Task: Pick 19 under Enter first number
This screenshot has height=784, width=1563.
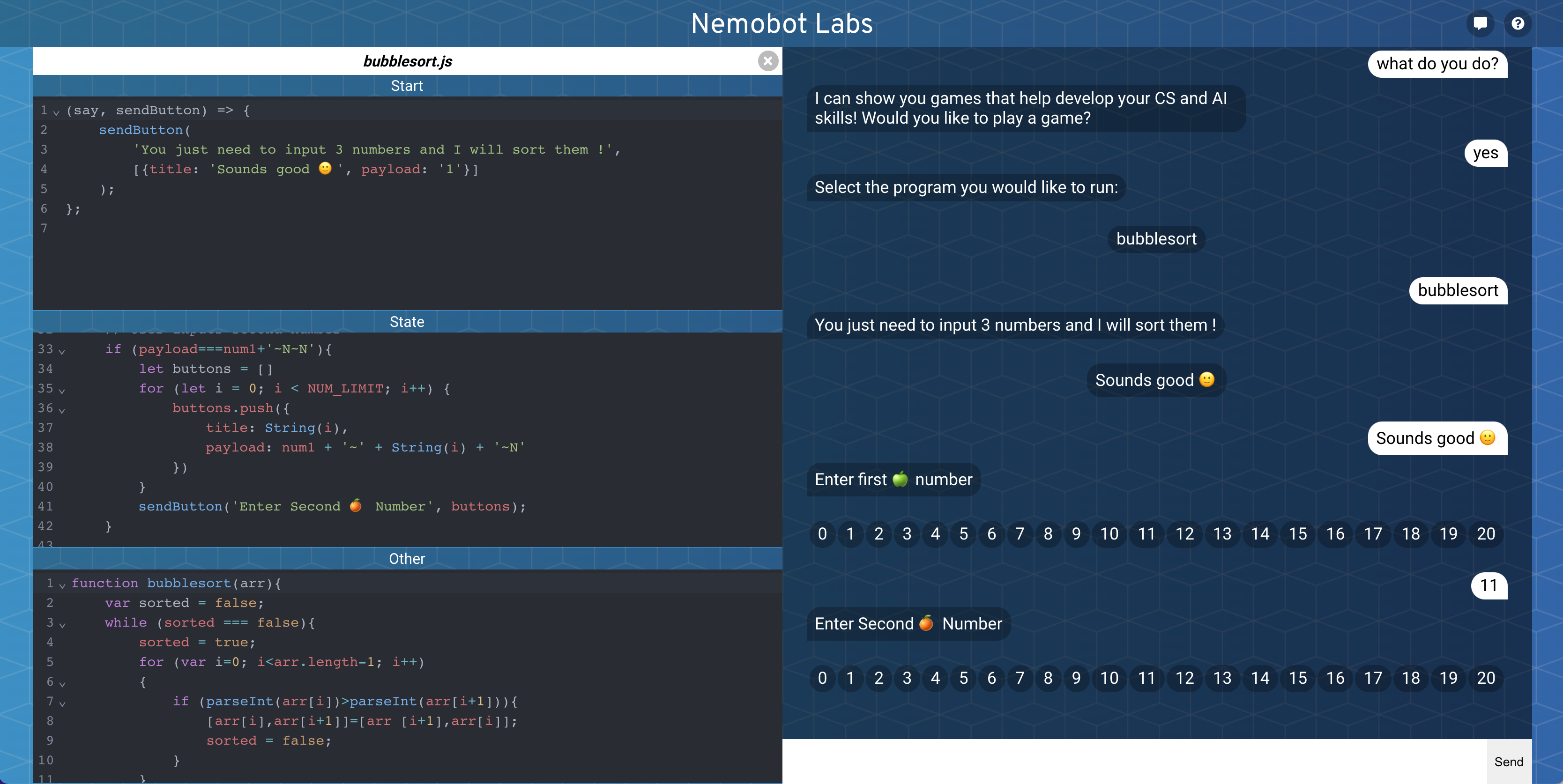Action: [1448, 533]
